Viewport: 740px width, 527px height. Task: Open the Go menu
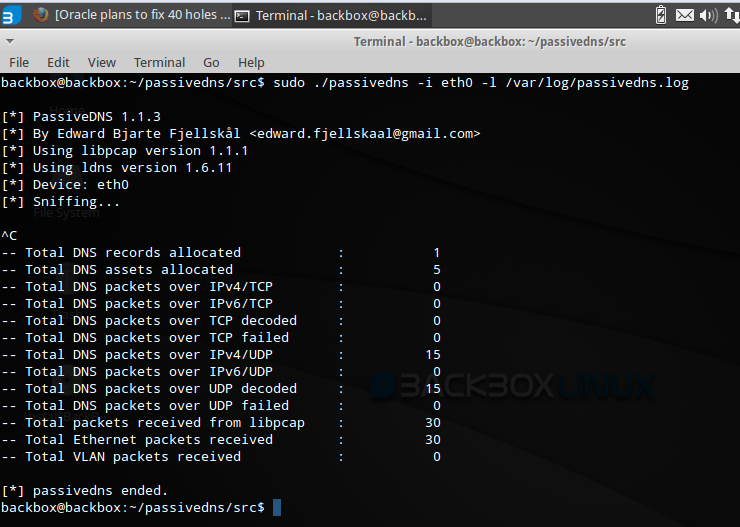click(211, 62)
